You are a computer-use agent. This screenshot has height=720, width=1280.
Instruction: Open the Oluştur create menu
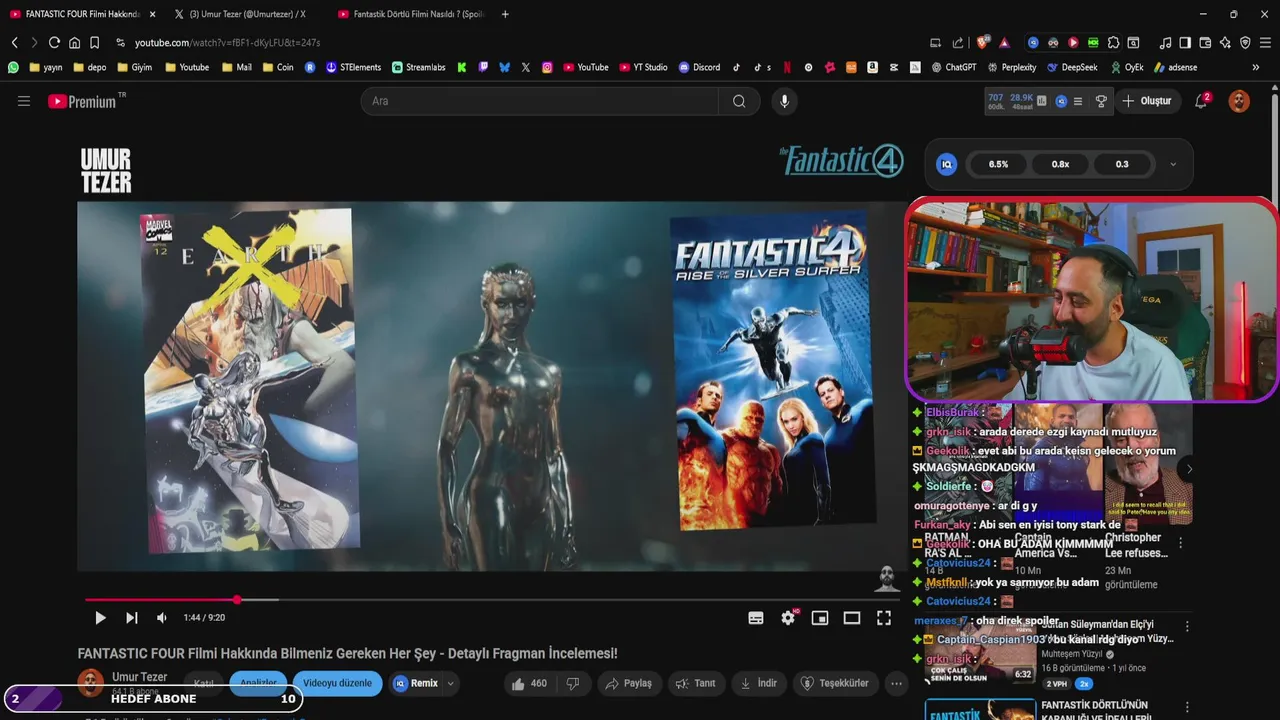1147,101
